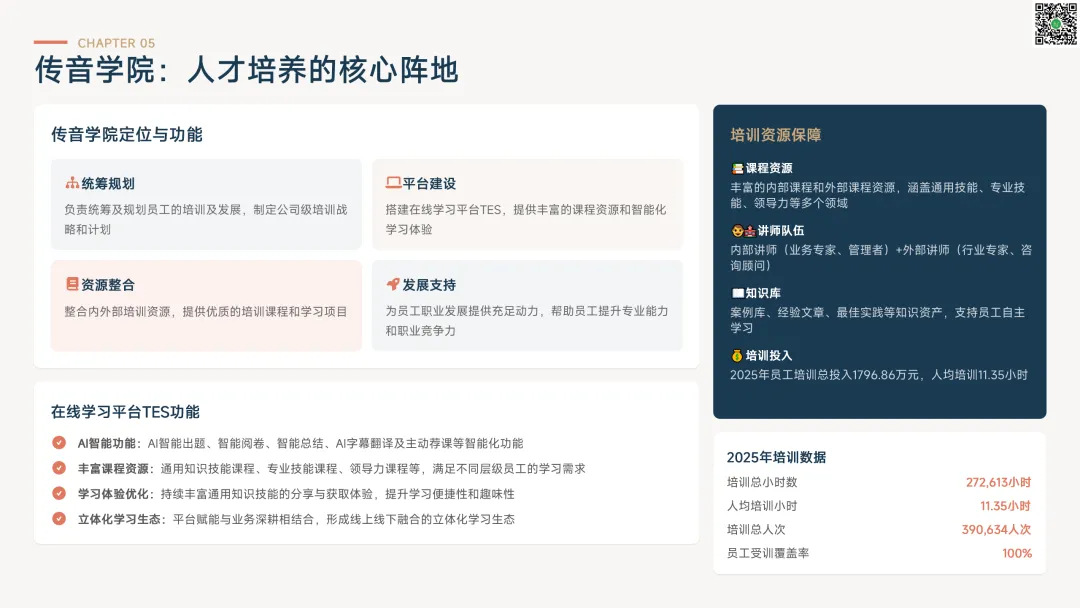1080x608 pixels.
Task: Click the org-chart icon beside 统筹规划
Action: point(72,183)
